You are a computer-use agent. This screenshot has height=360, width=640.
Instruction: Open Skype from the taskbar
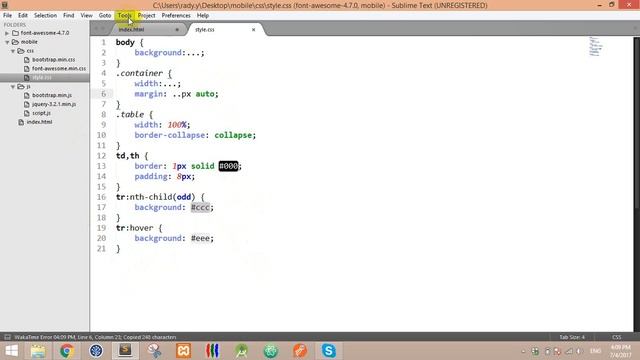coord(329,351)
